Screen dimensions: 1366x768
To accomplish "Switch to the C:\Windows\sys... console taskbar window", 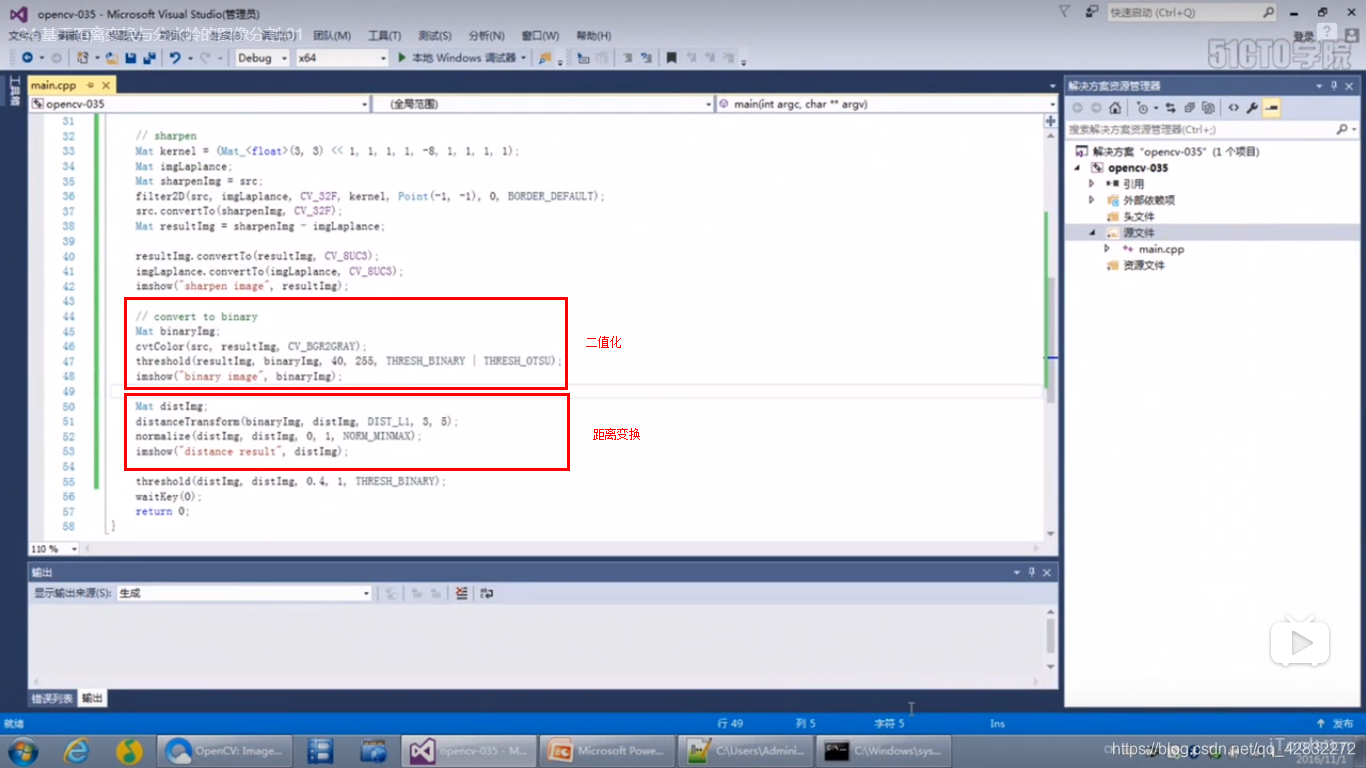I will coord(884,750).
